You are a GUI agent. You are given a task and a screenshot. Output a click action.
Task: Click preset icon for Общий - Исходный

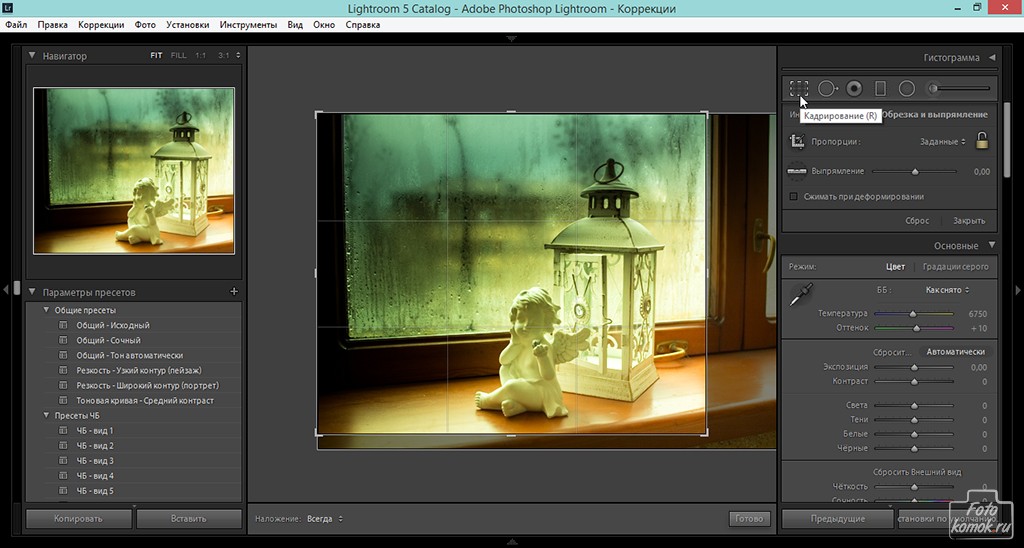click(63, 325)
